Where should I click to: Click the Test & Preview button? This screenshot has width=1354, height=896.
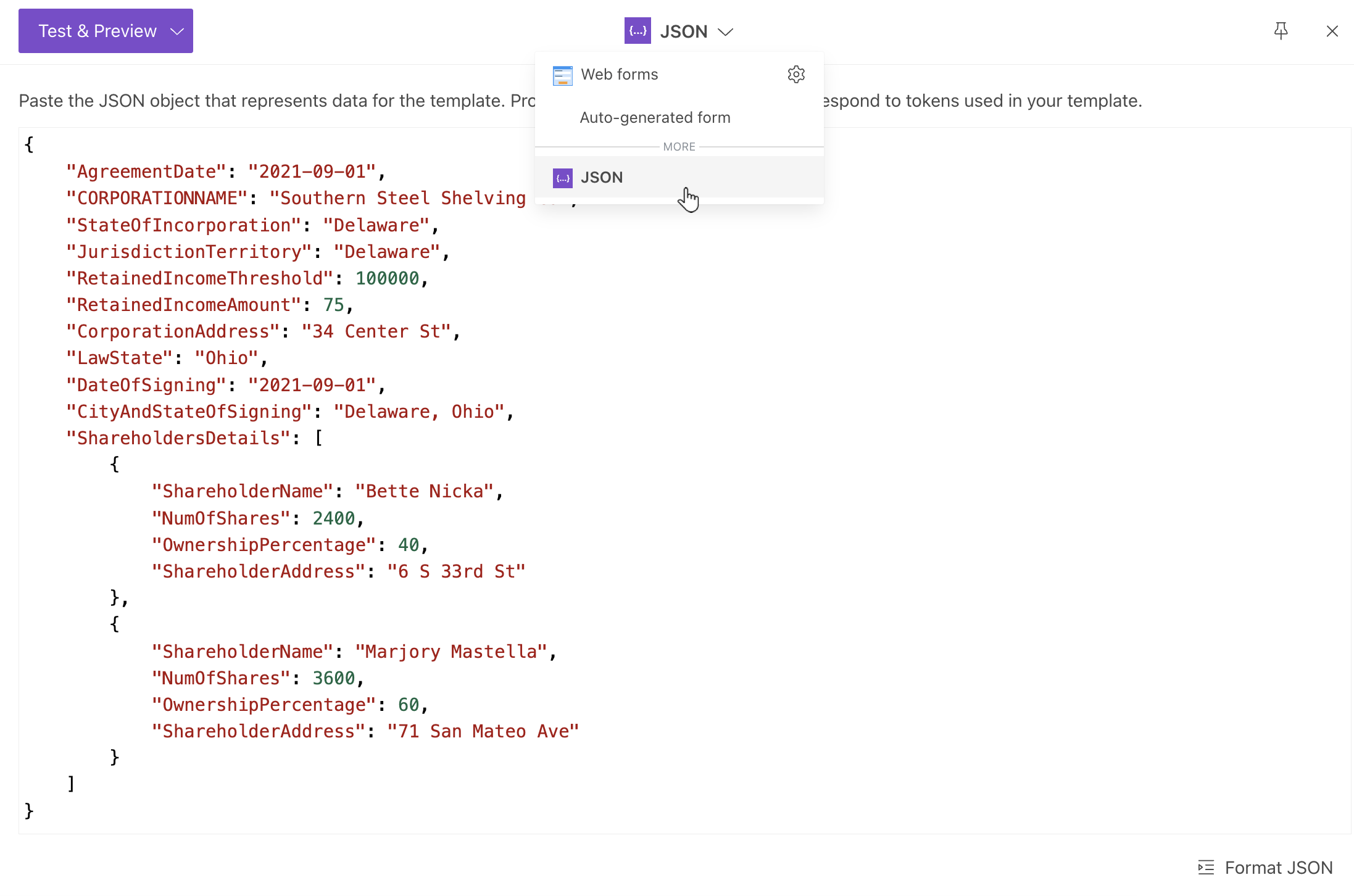point(97,31)
